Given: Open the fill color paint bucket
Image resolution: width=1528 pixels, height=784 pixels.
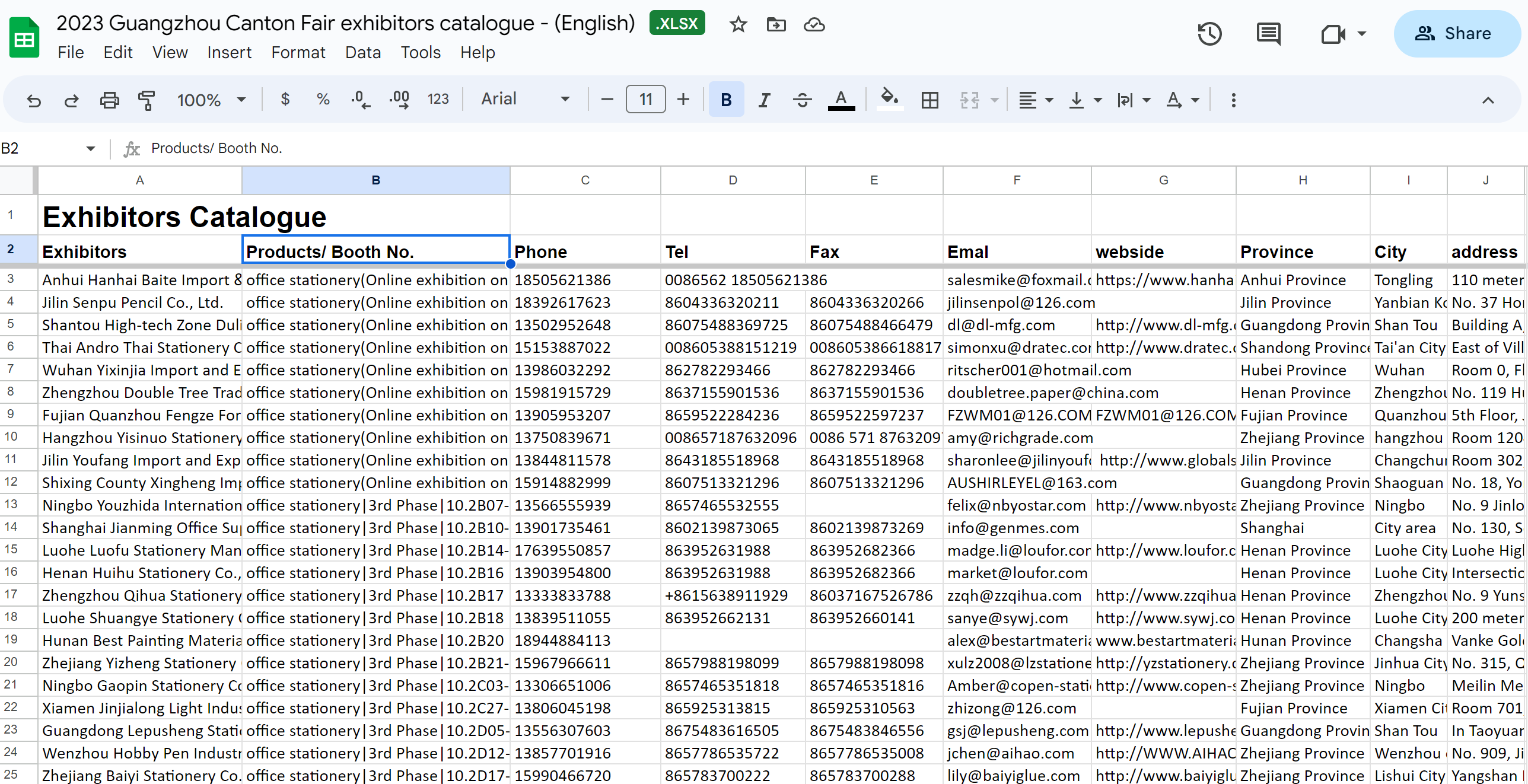Looking at the screenshot, I should click(889, 99).
